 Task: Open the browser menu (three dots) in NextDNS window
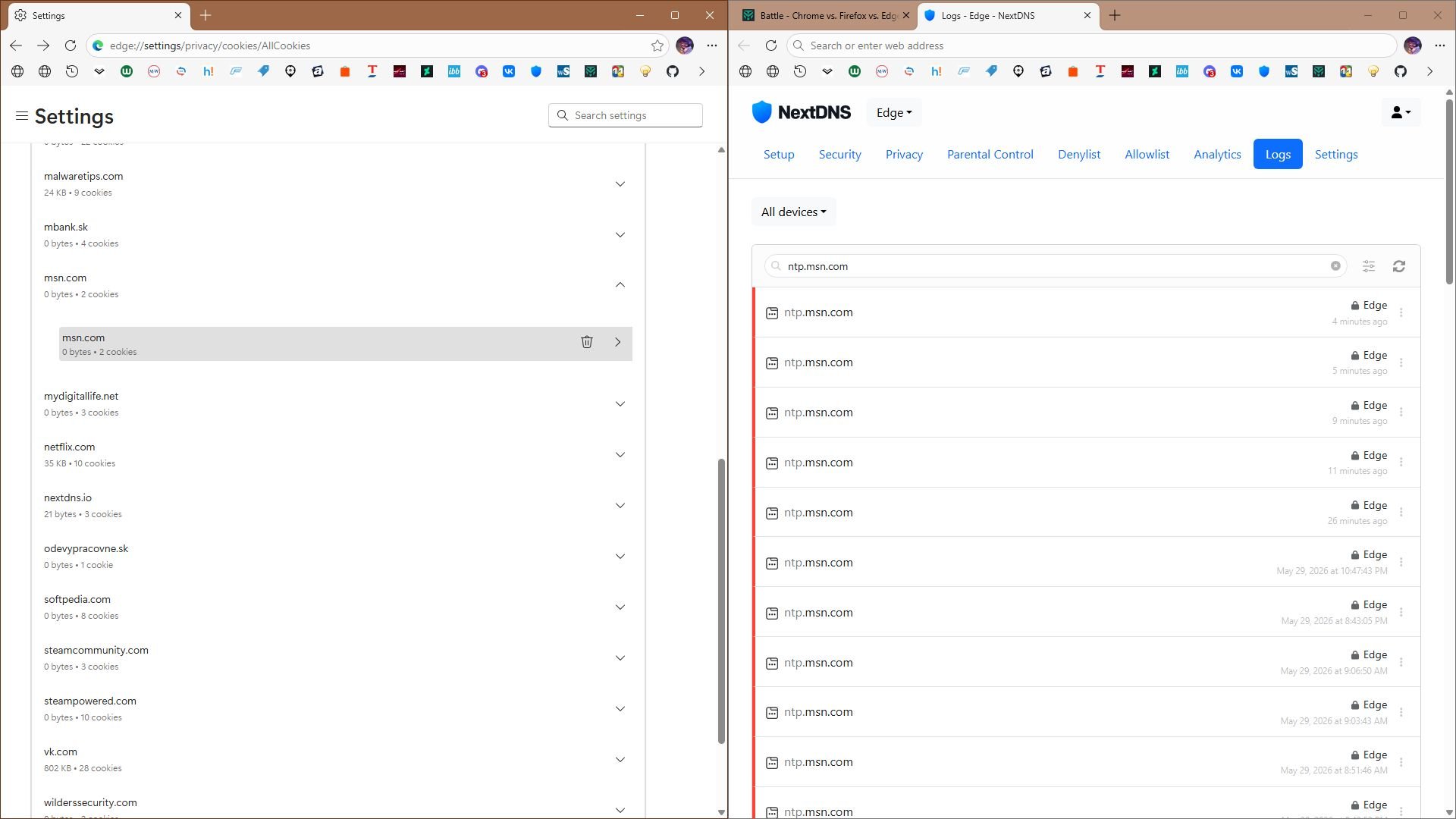point(1440,45)
